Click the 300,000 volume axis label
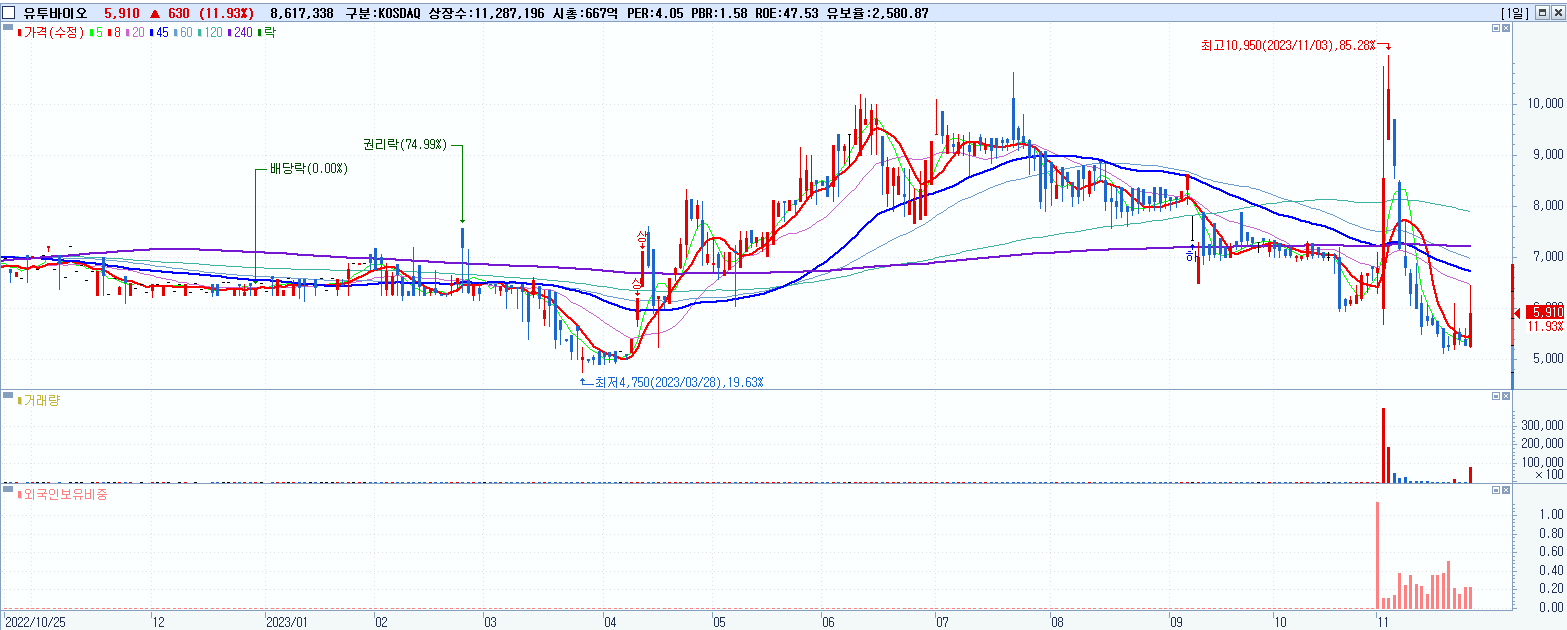 point(1541,425)
